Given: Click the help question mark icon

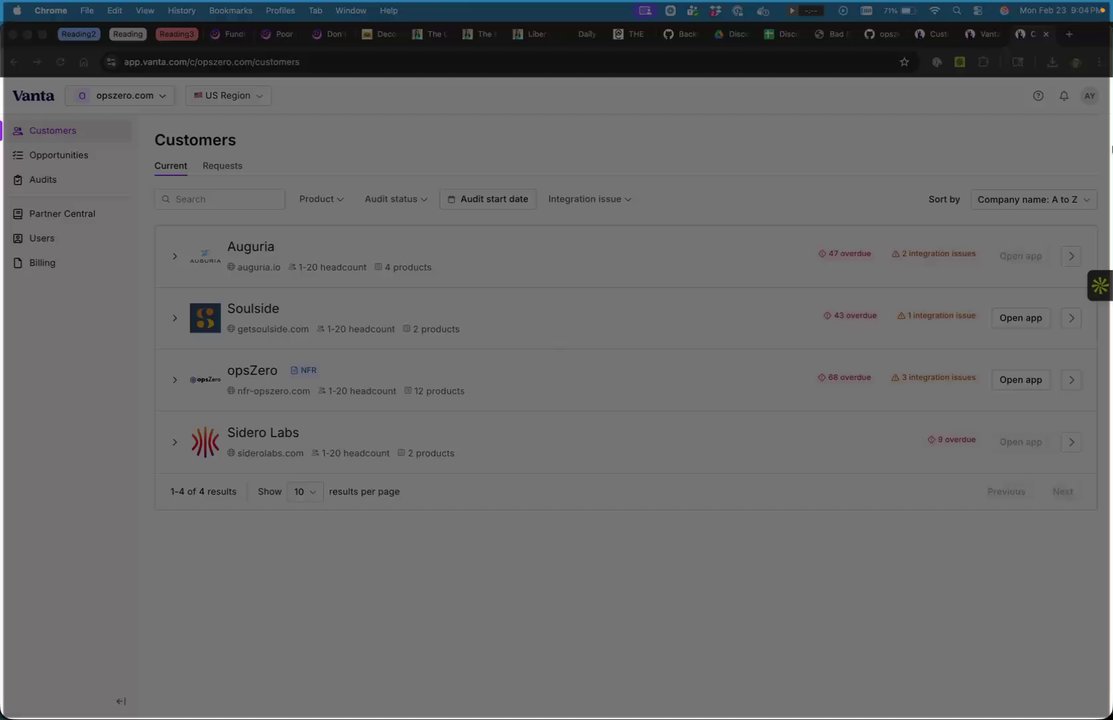Looking at the screenshot, I should coord(1038,96).
